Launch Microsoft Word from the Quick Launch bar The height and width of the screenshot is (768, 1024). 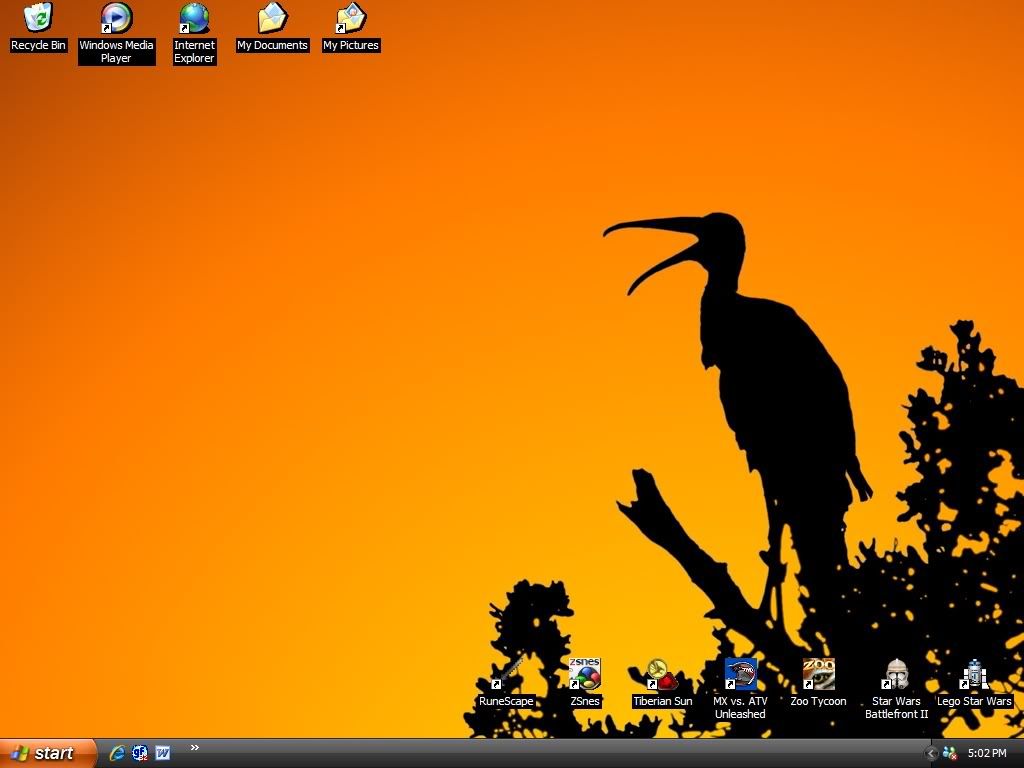pyautogui.click(x=163, y=753)
